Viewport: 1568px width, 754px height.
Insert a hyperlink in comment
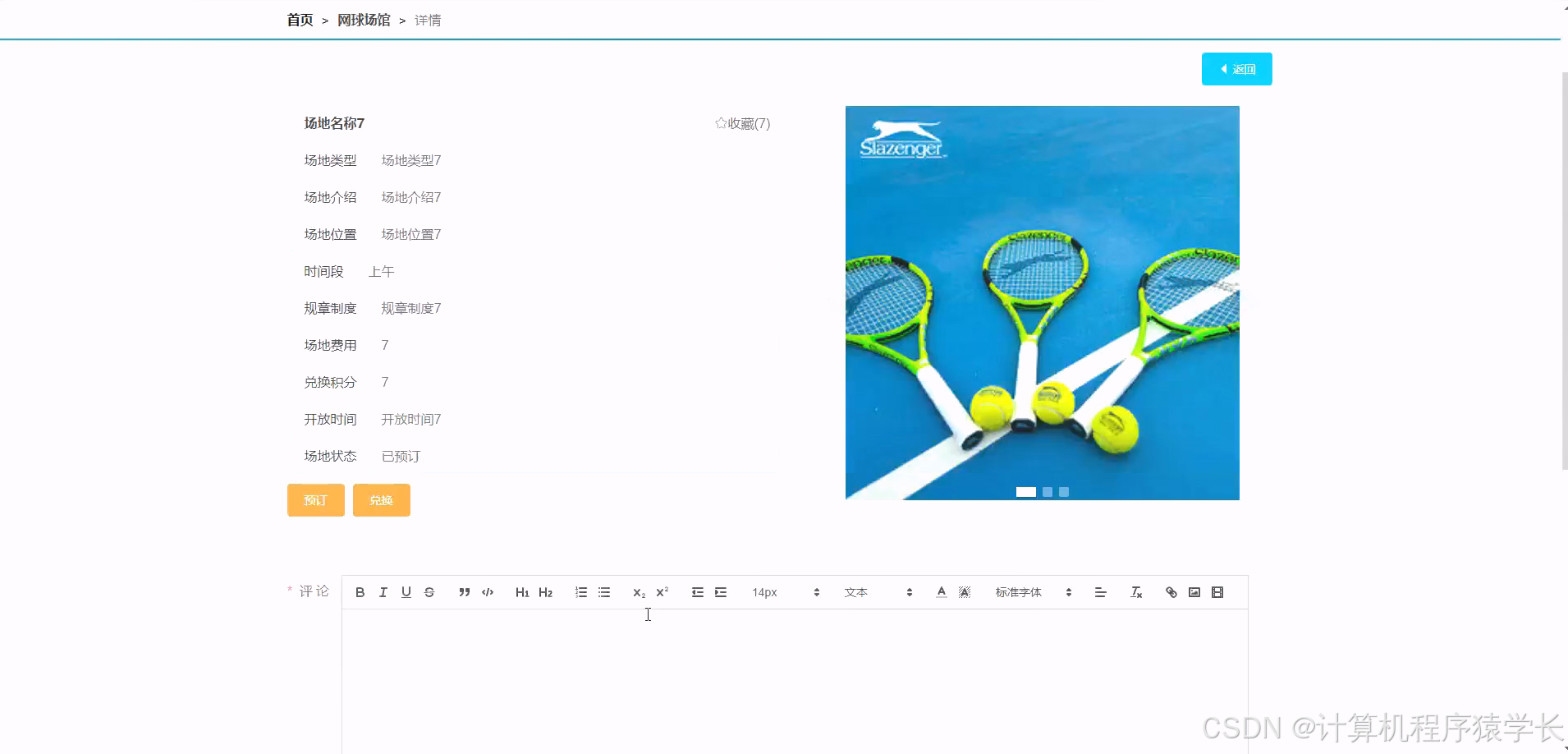click(1171, 592)
